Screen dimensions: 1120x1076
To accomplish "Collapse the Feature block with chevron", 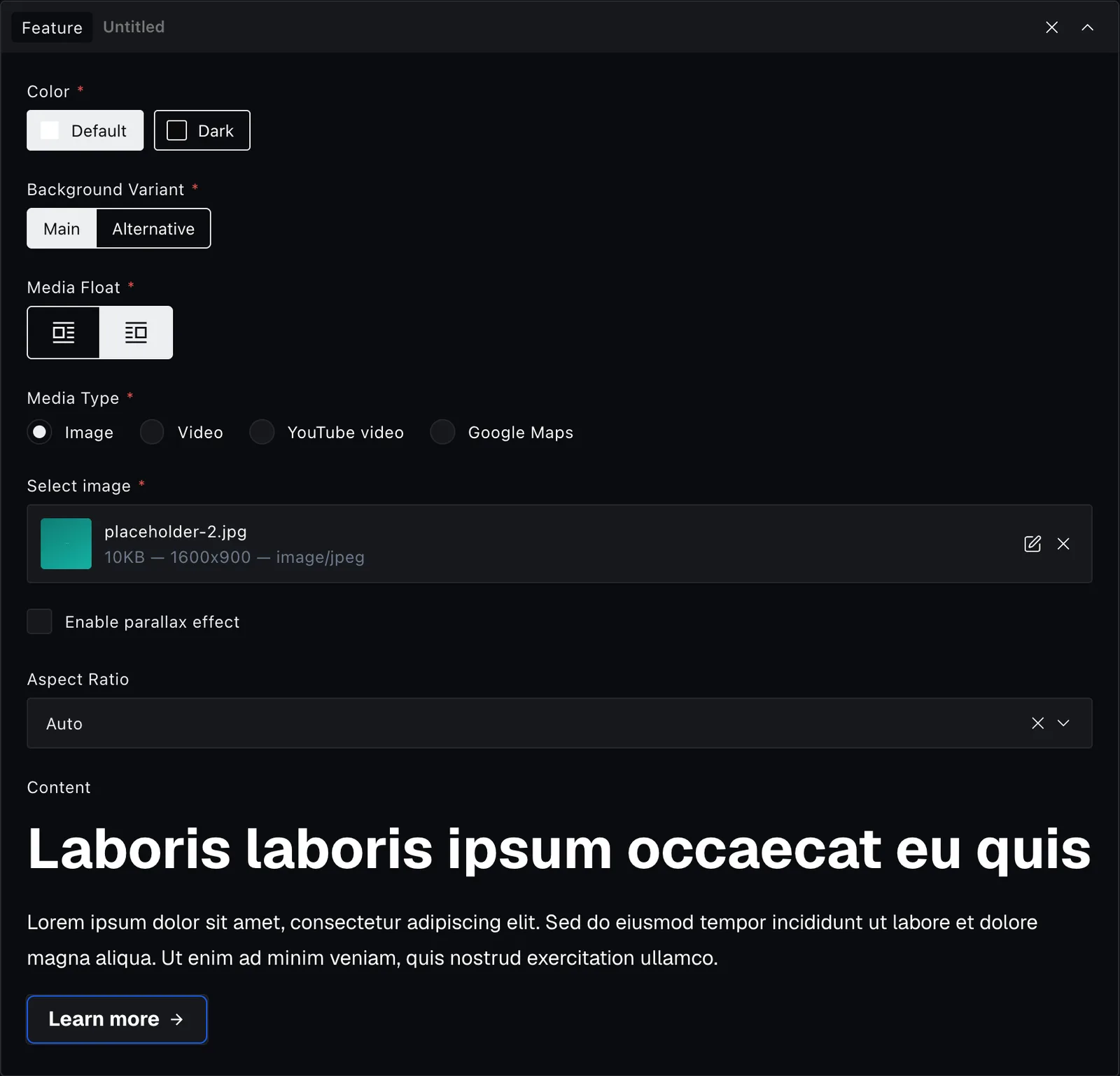I will 1087,27.
